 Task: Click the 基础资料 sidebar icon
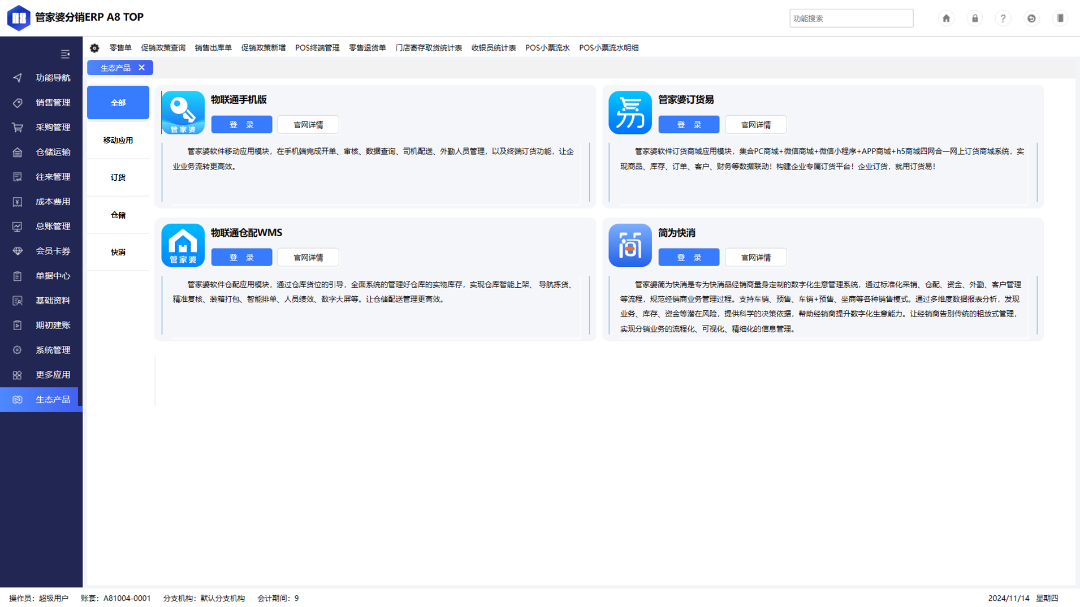(x=17, y=300)
